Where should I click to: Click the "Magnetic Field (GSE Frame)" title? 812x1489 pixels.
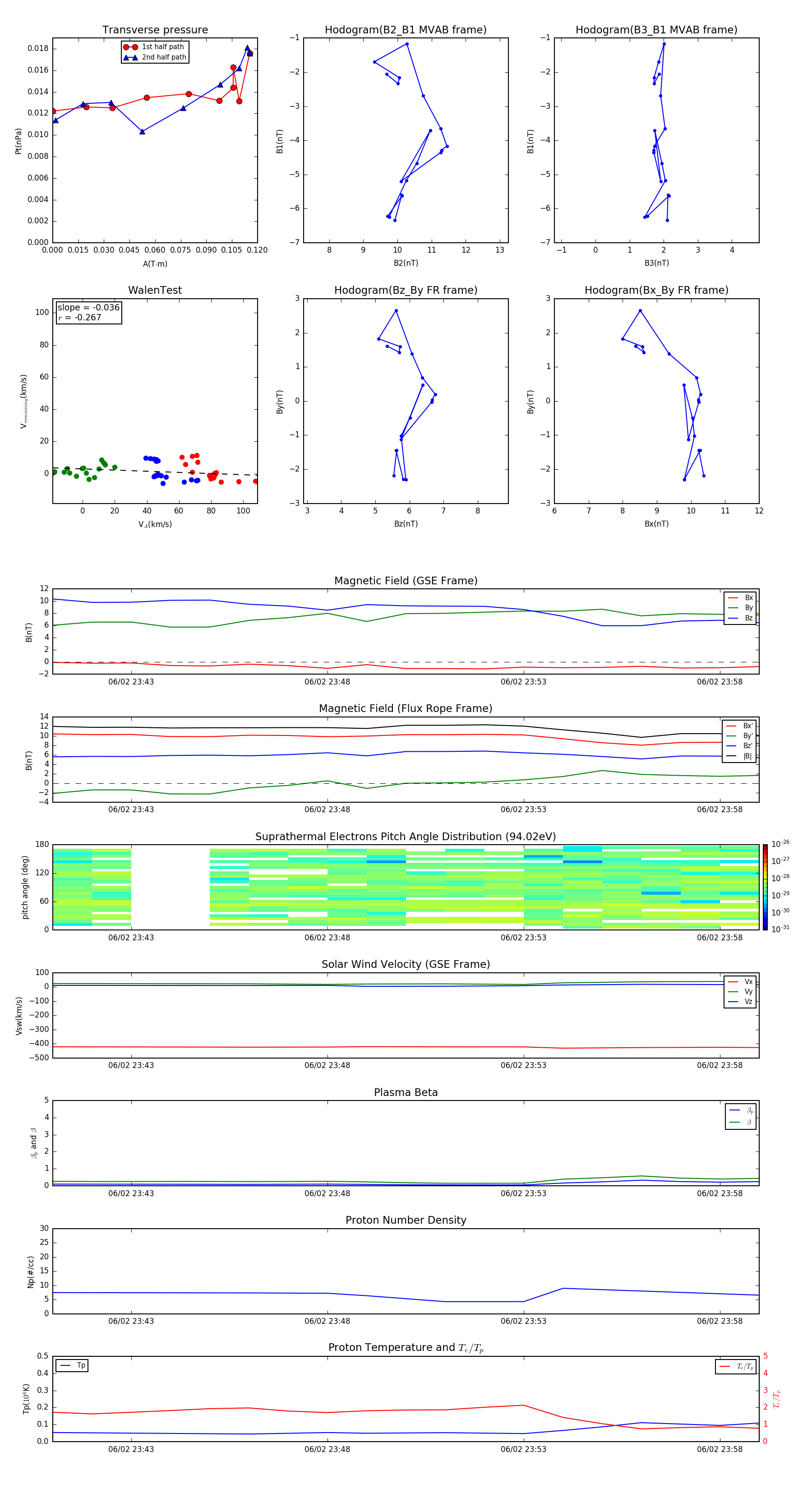point(406,581)
